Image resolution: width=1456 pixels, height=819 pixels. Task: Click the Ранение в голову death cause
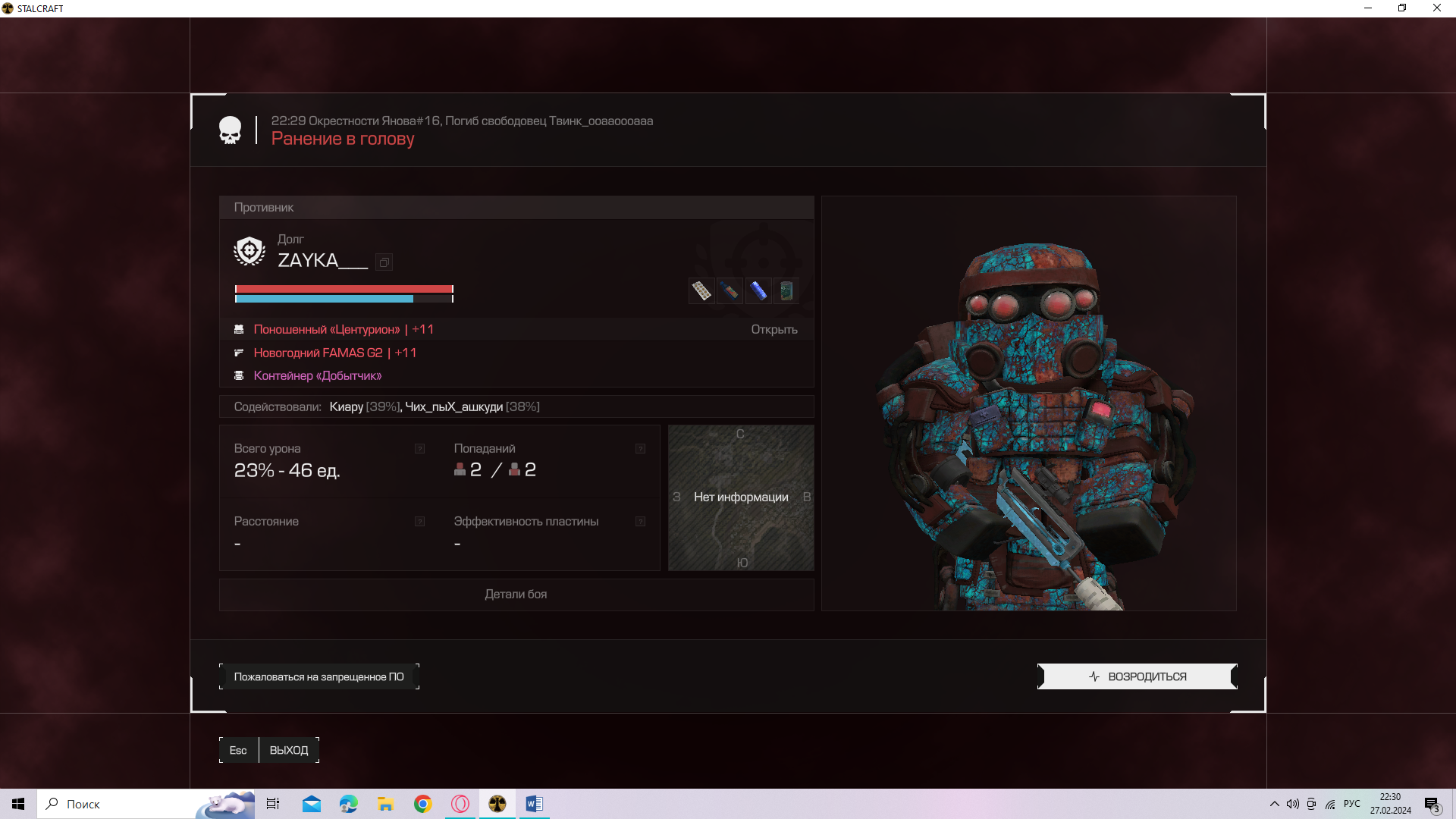[343, 139]
